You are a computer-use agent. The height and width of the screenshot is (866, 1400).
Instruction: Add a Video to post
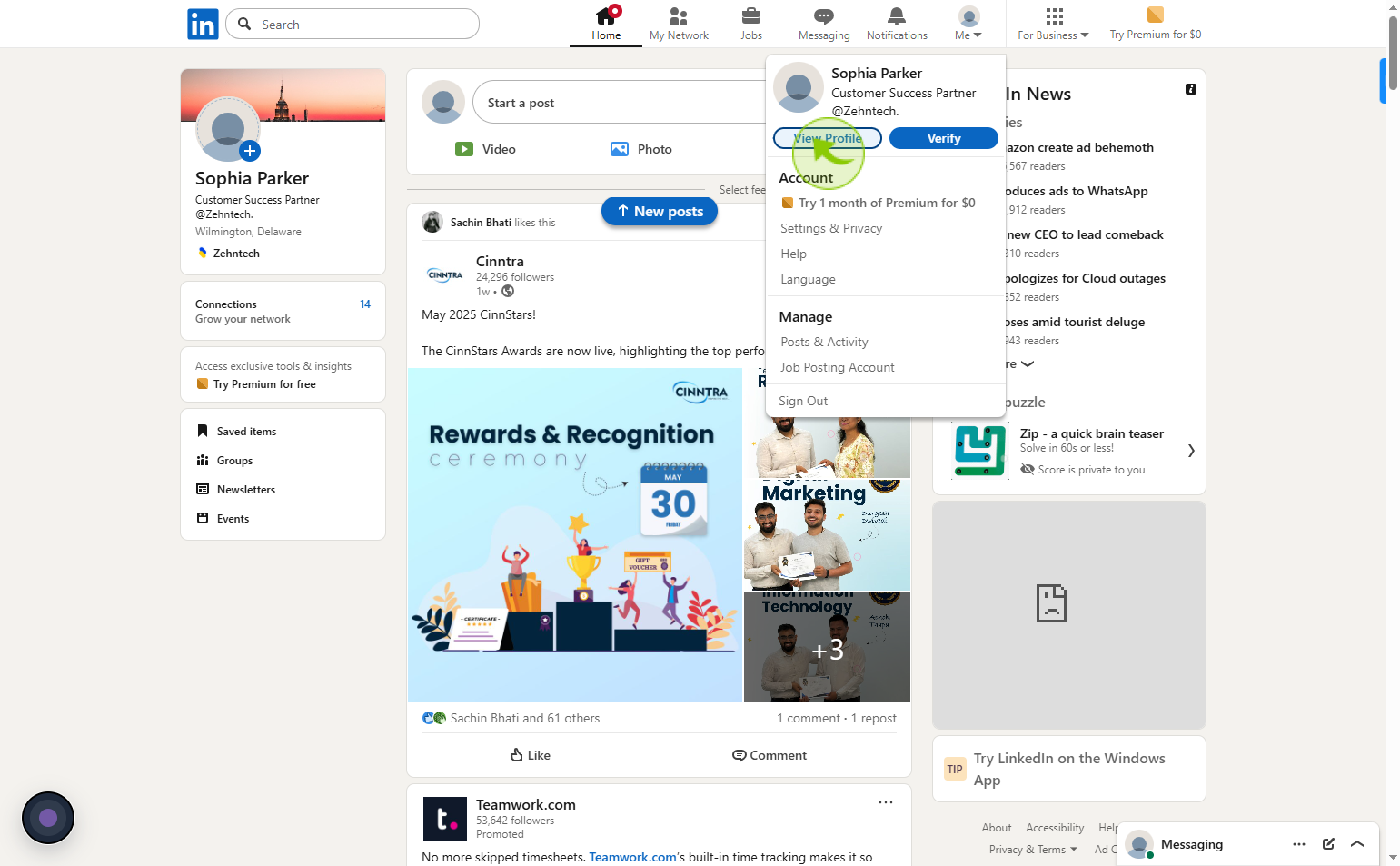485,149
